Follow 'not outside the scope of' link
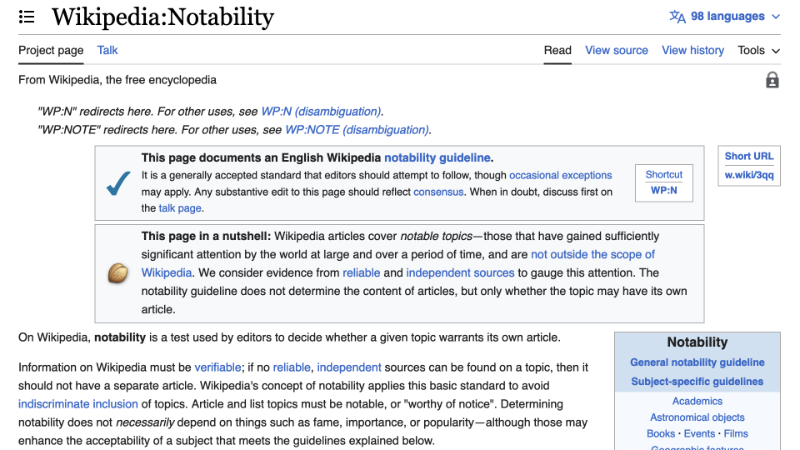800x450 pixels. (593, 254)
